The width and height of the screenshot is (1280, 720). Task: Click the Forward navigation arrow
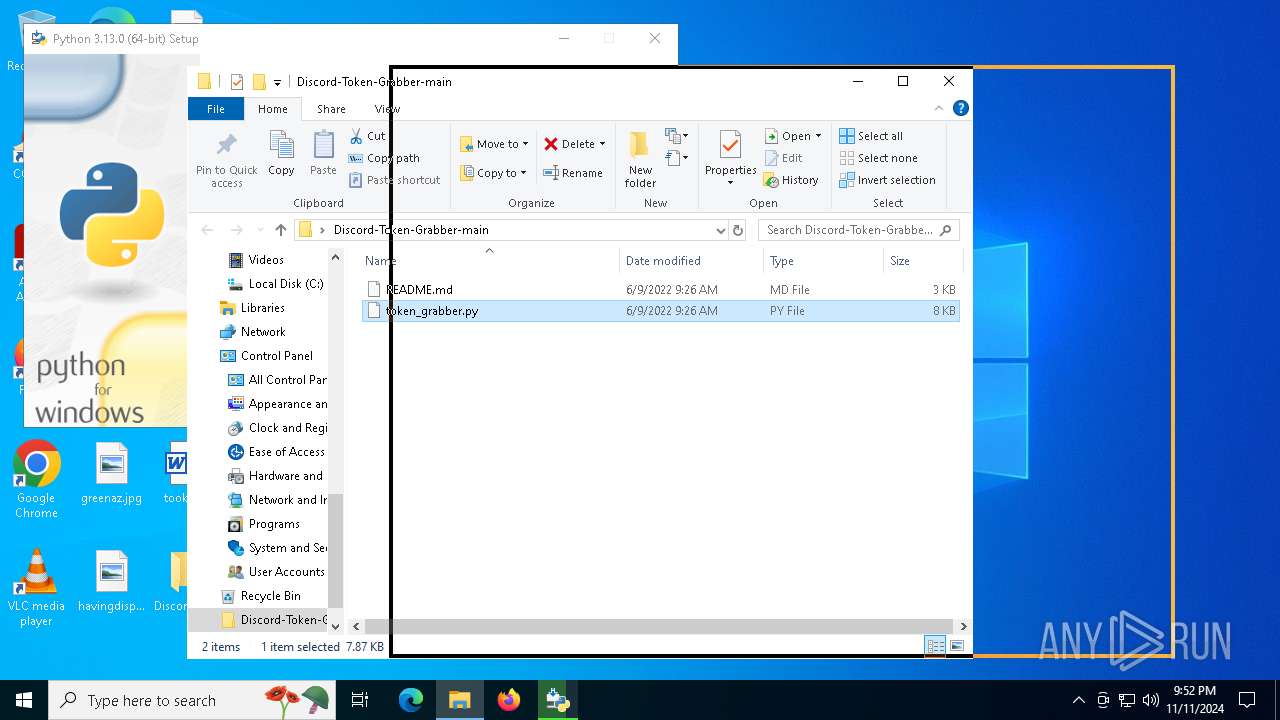point(237,230)
